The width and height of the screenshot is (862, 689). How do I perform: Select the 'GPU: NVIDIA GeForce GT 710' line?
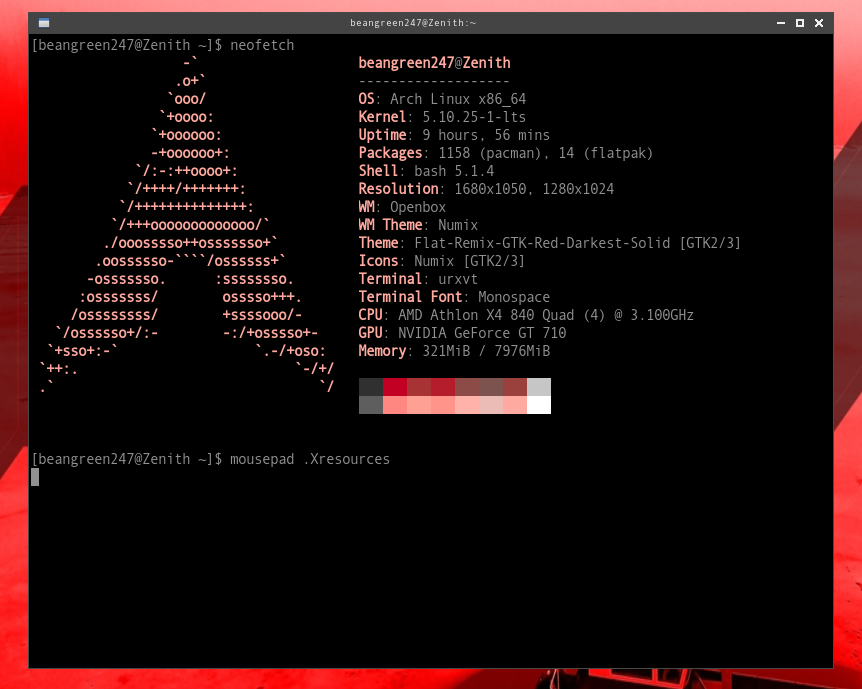pyautogui.click(x=462, y=333)
